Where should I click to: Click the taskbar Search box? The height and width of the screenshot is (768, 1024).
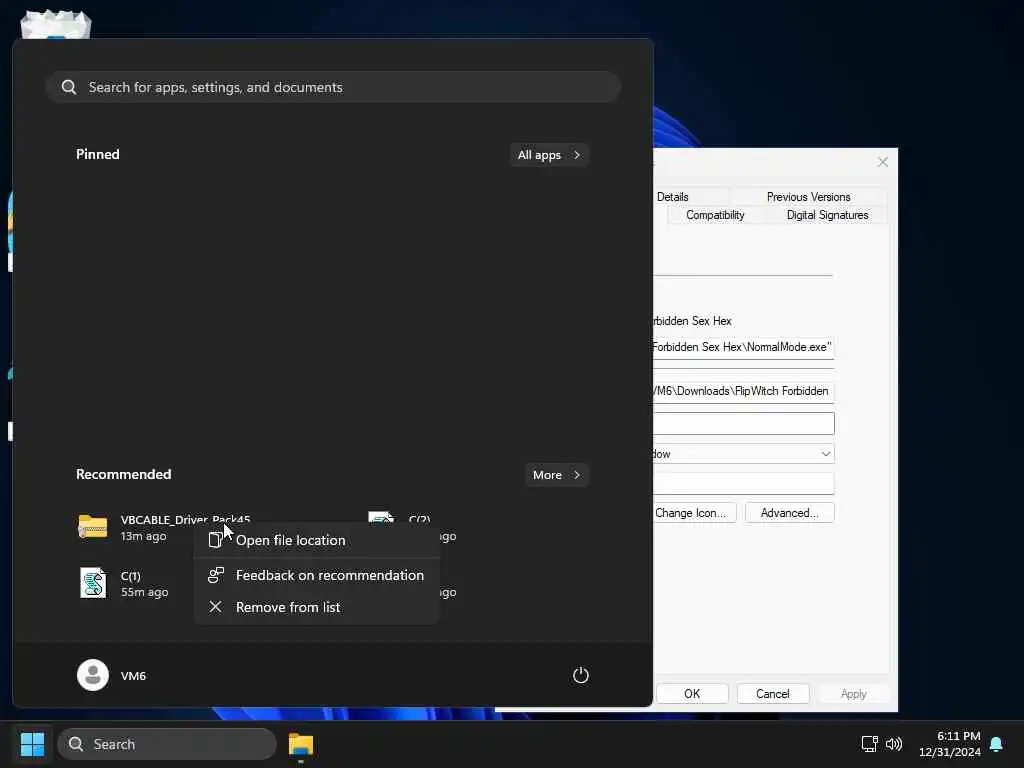(x=167, y=744)
